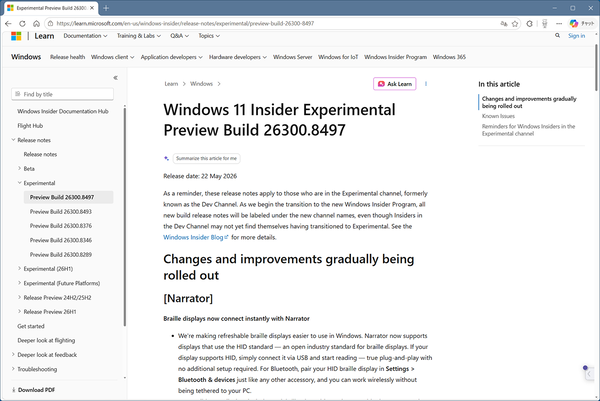Viewport: 600px width, 401px height.
Task: Expand the Experimental (26H1) node
Action: coord(20,269)
